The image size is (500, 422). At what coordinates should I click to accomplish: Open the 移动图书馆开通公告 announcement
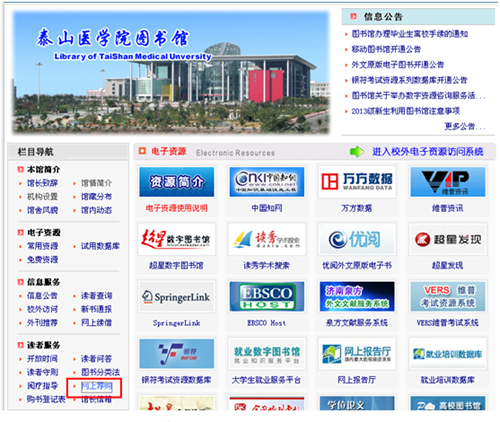(386, 49)
